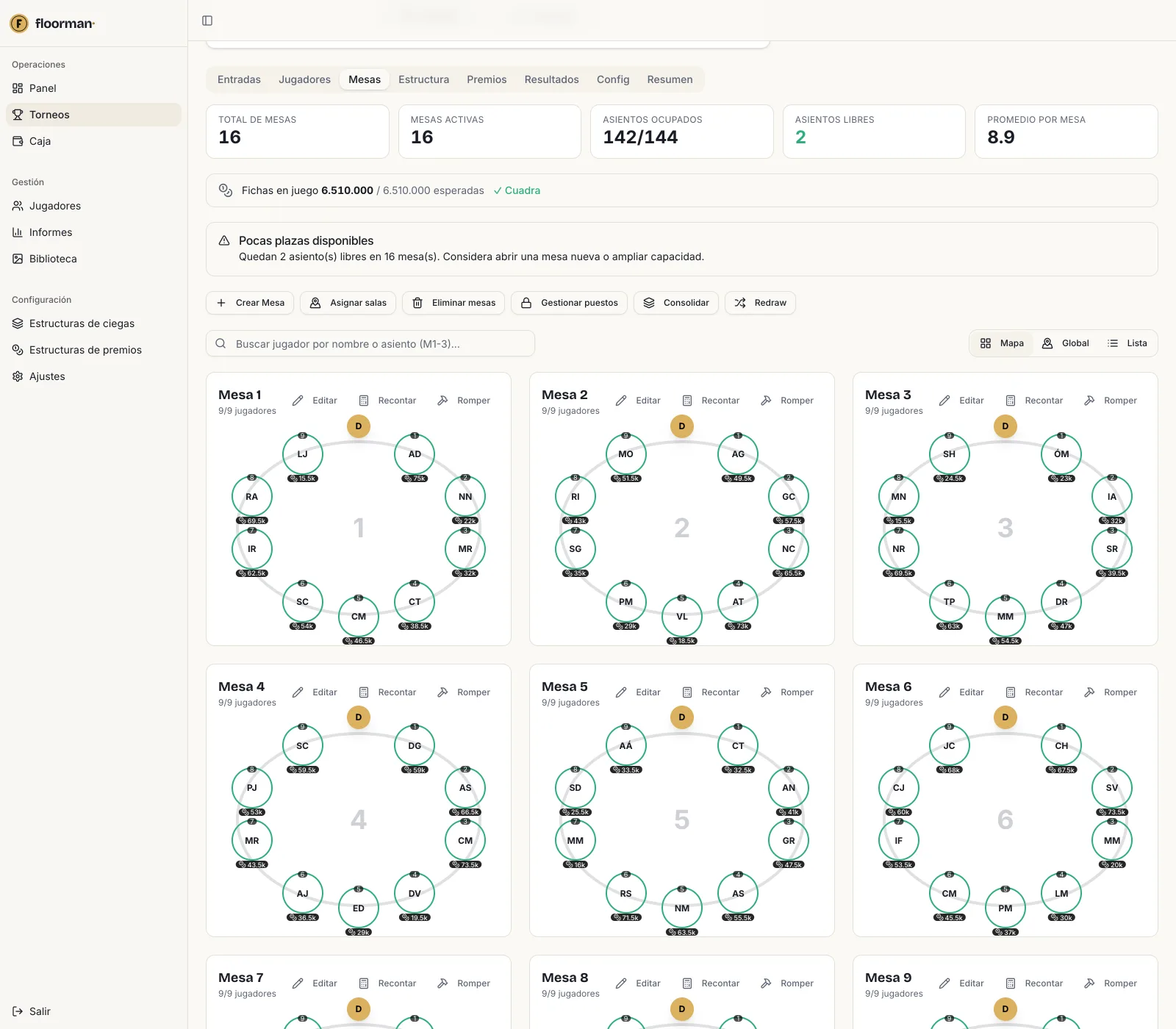Click Fichas en juego 6.510.000 text
1176x1029 pixels.
click(x=307, y=190)
